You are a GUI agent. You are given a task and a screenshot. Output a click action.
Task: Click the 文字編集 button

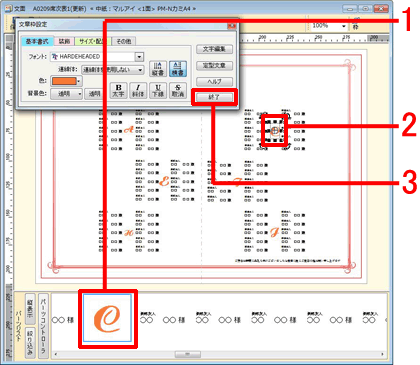pyautogui.click(x=214, y=49)
